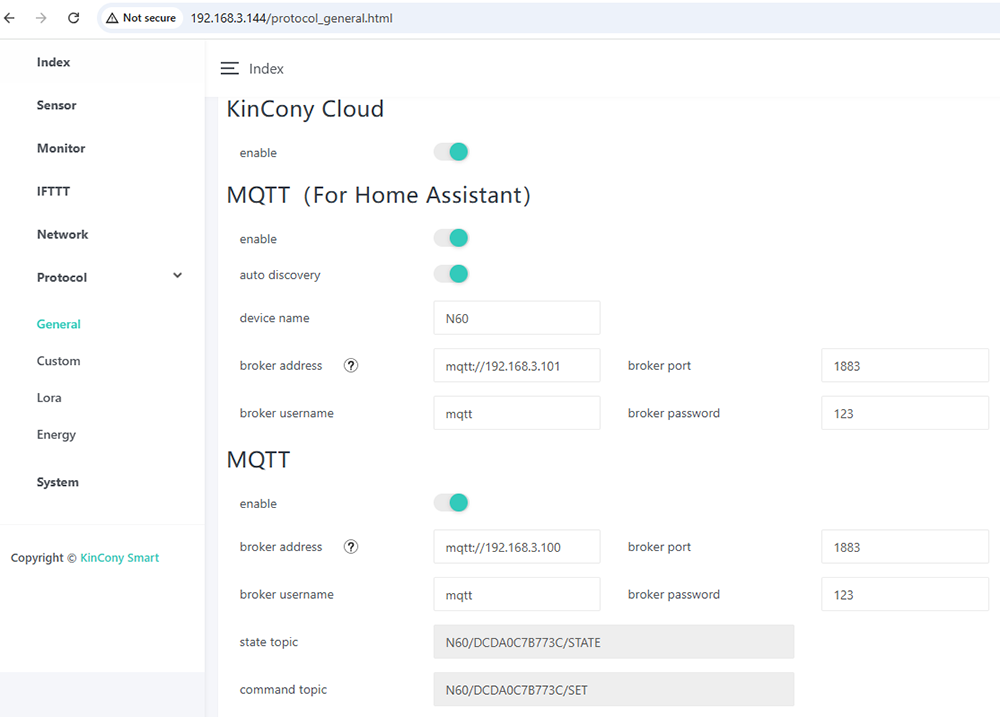This screenshot has width=1000, height=717.
Task: Open the Sensor sidebar menu
Action: coord(57,105)
